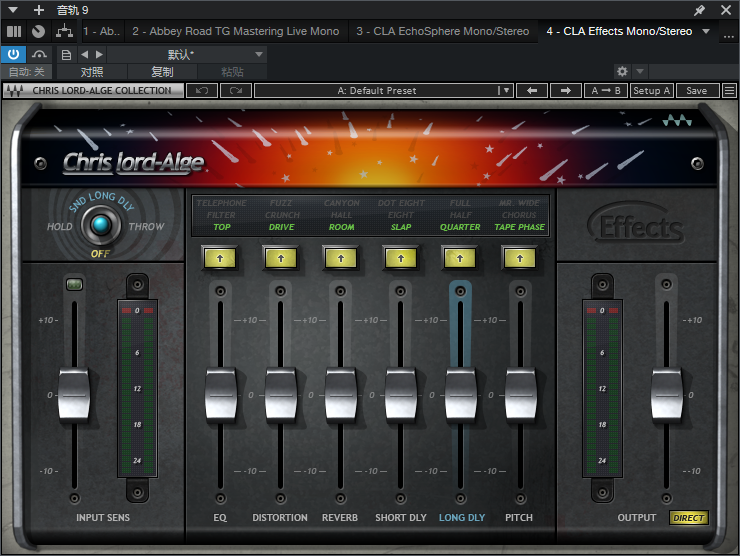
Task: Click the Save preset button
Action: click(x=697, y=91)
